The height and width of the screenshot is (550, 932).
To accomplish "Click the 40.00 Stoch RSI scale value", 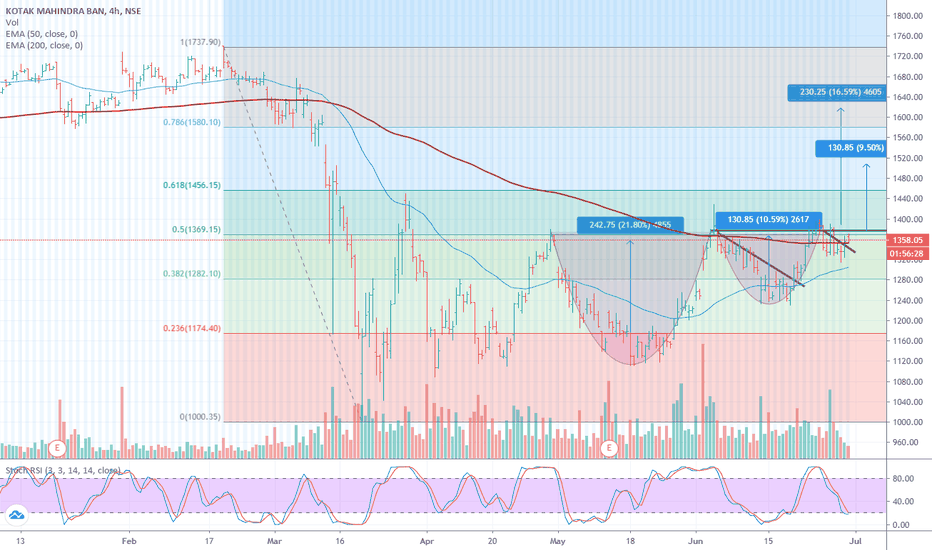I will point(904,501).
